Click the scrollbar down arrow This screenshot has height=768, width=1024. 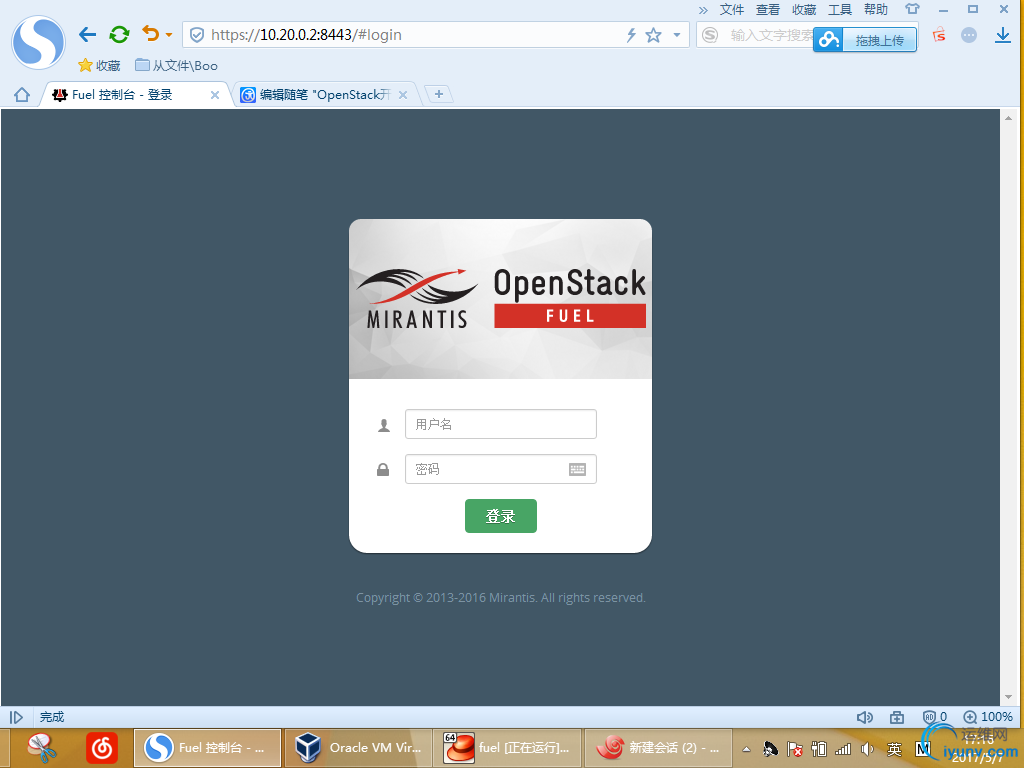pyautogui.click(x=1008, y=697)
